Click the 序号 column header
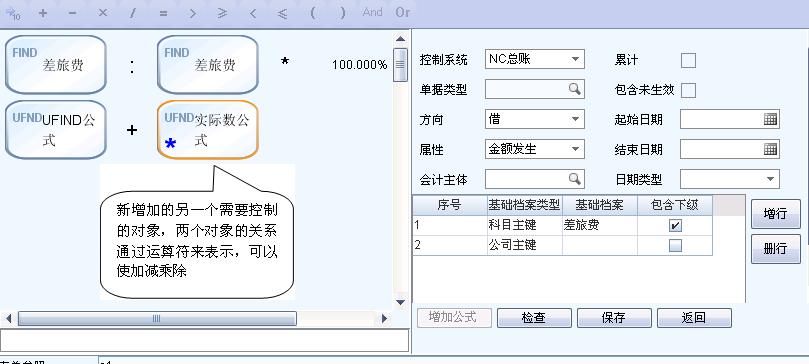 click(x=449, y=205)
